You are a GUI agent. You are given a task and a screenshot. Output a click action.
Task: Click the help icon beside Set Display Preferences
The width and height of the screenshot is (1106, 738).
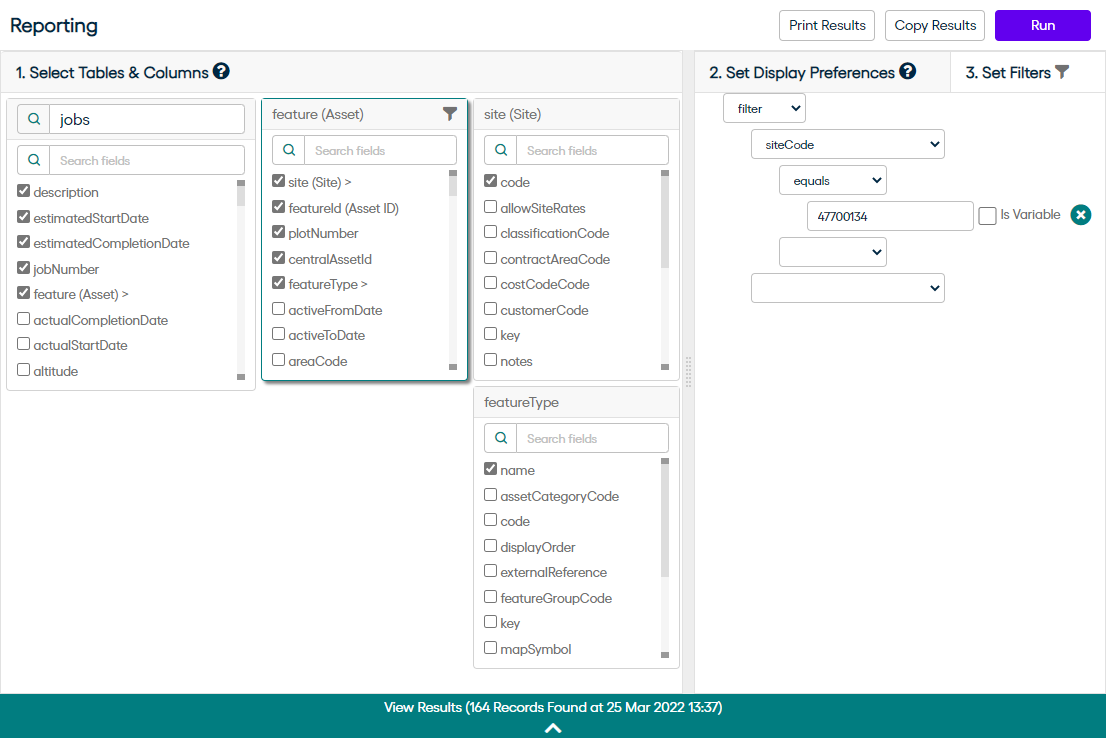(x=907, y=72)
